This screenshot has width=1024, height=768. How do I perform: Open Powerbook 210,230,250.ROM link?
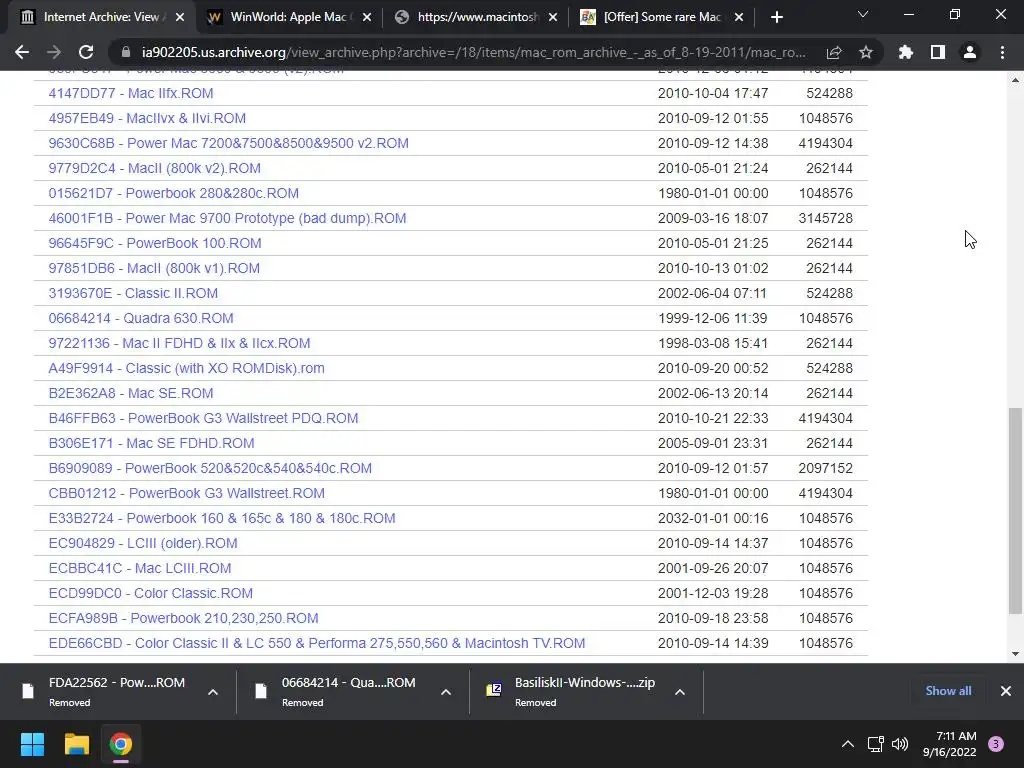(184, 618)
